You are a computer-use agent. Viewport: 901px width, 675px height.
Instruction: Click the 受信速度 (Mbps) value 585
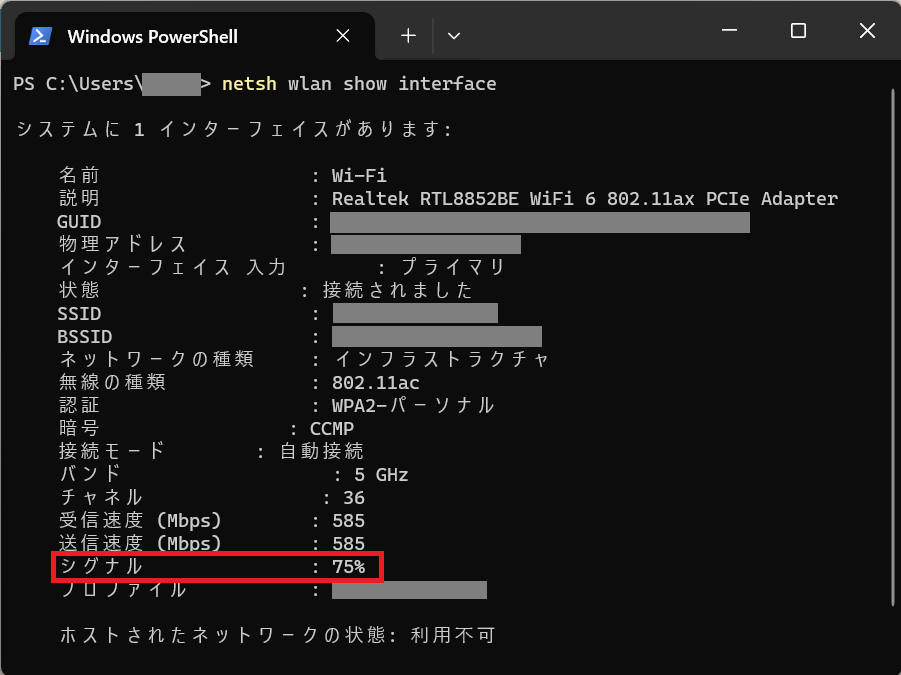[349, 521]
